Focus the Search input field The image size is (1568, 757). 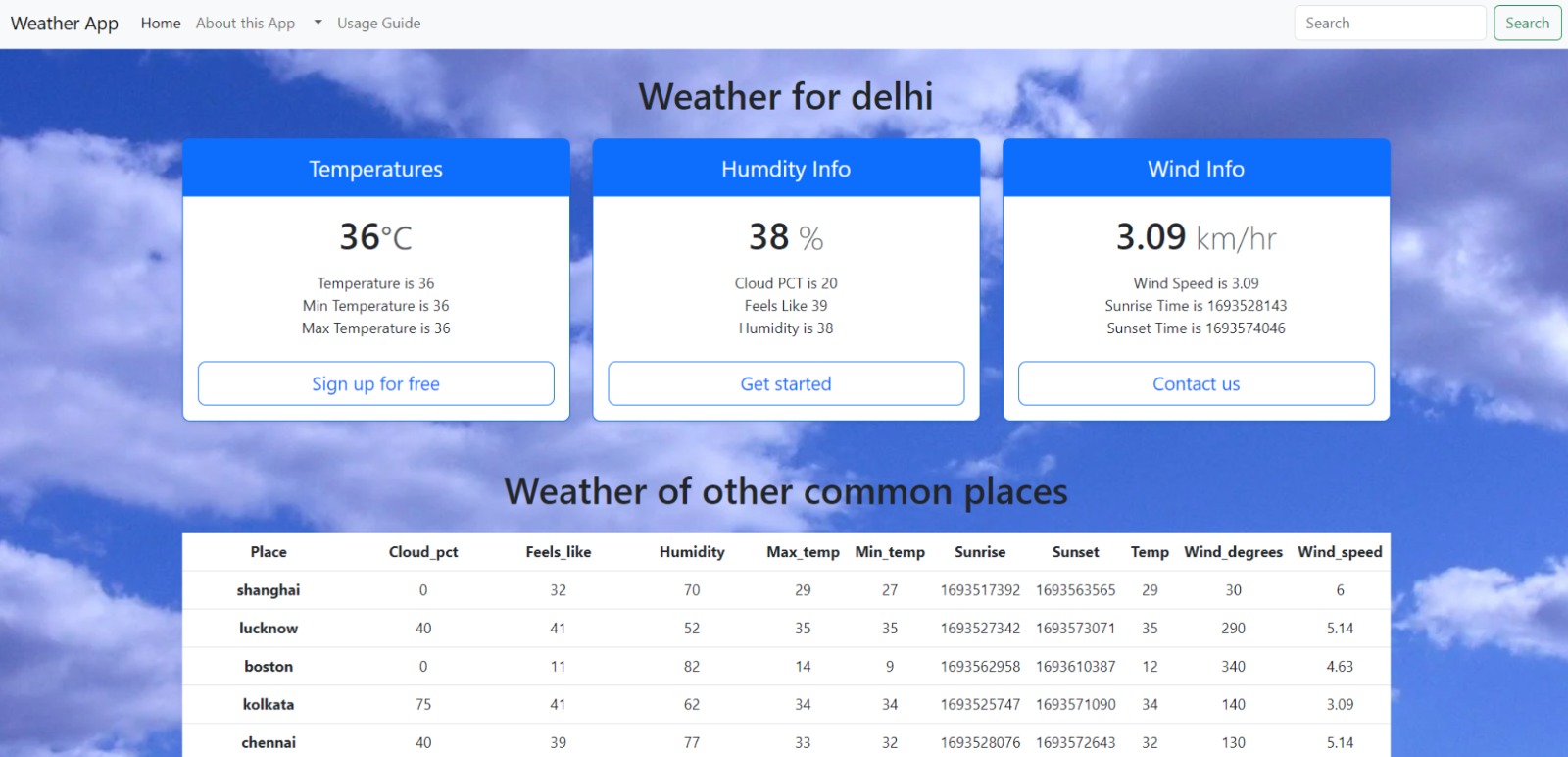coord(1390,24)
